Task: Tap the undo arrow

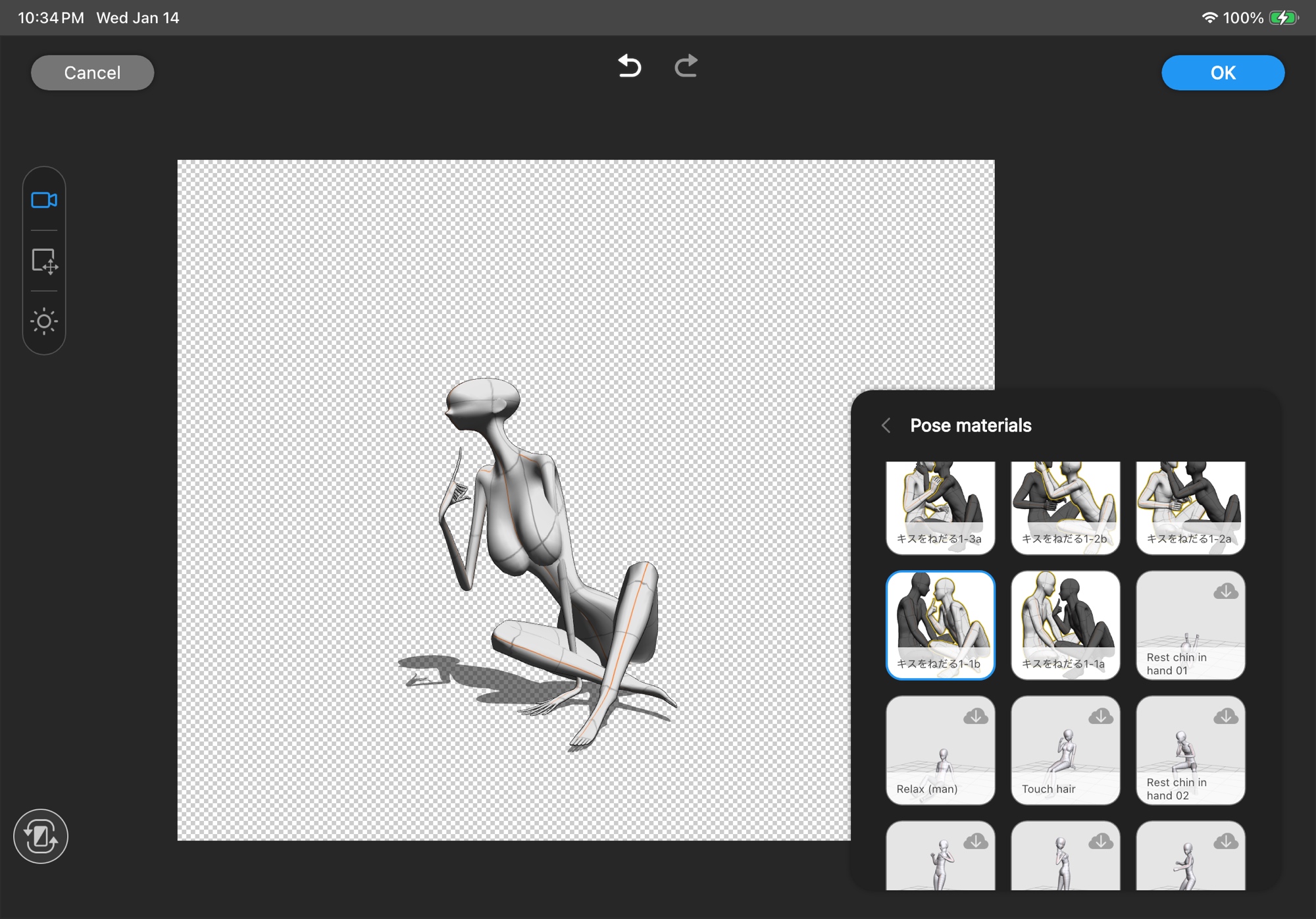Action: point(630,66)
